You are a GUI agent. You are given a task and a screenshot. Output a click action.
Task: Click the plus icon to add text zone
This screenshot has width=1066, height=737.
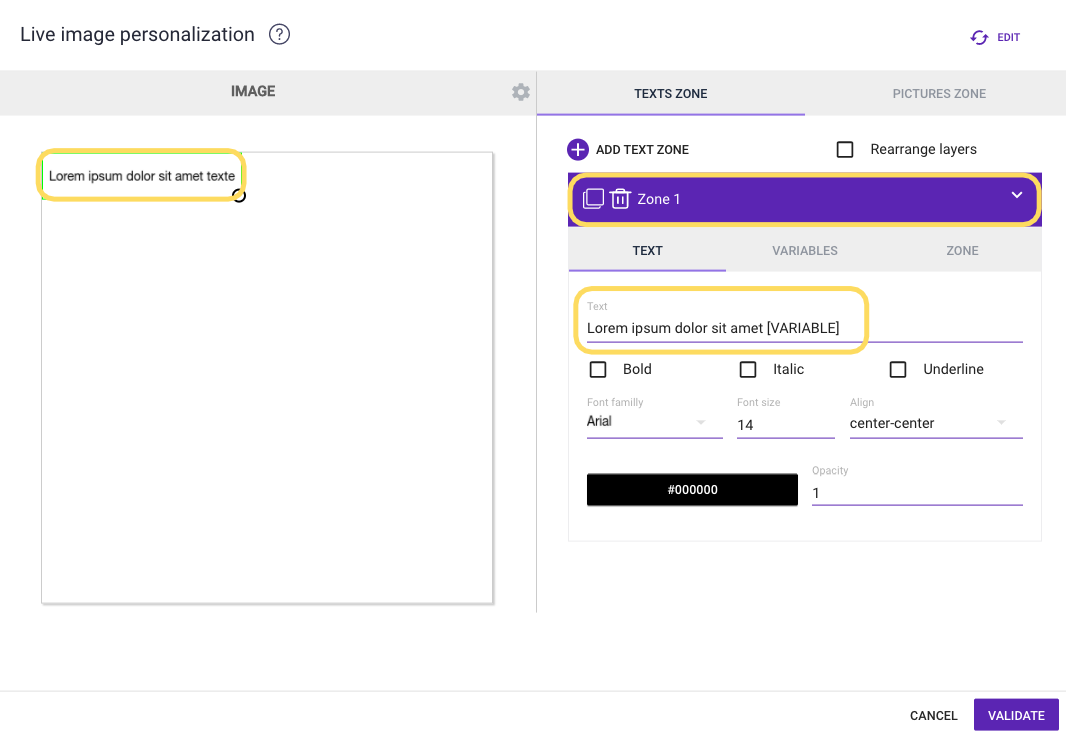point(578,150)
